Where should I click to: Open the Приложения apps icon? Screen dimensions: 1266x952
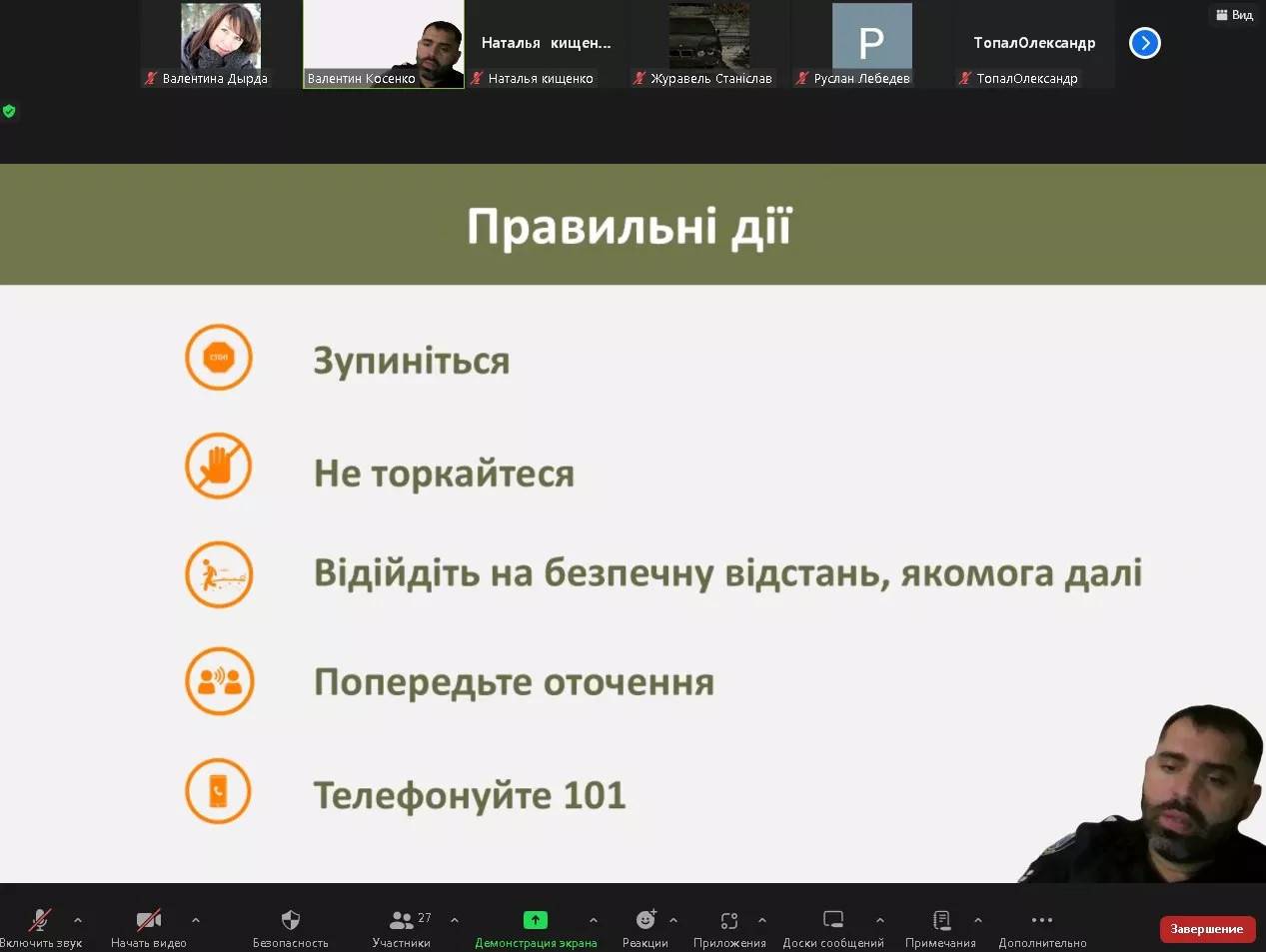(729, 920)
